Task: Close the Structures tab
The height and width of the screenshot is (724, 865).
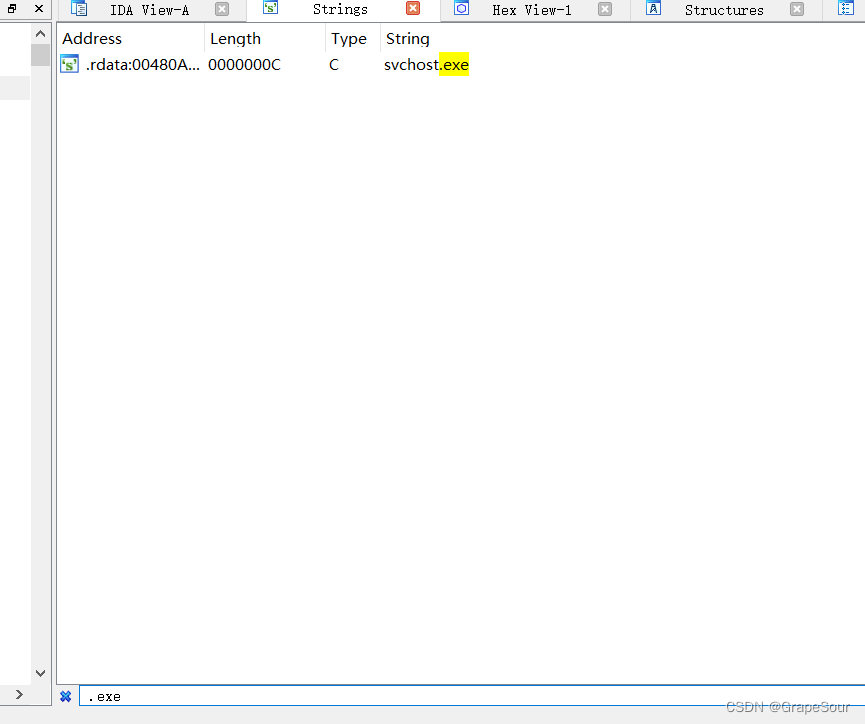Action: pos(797,9)
